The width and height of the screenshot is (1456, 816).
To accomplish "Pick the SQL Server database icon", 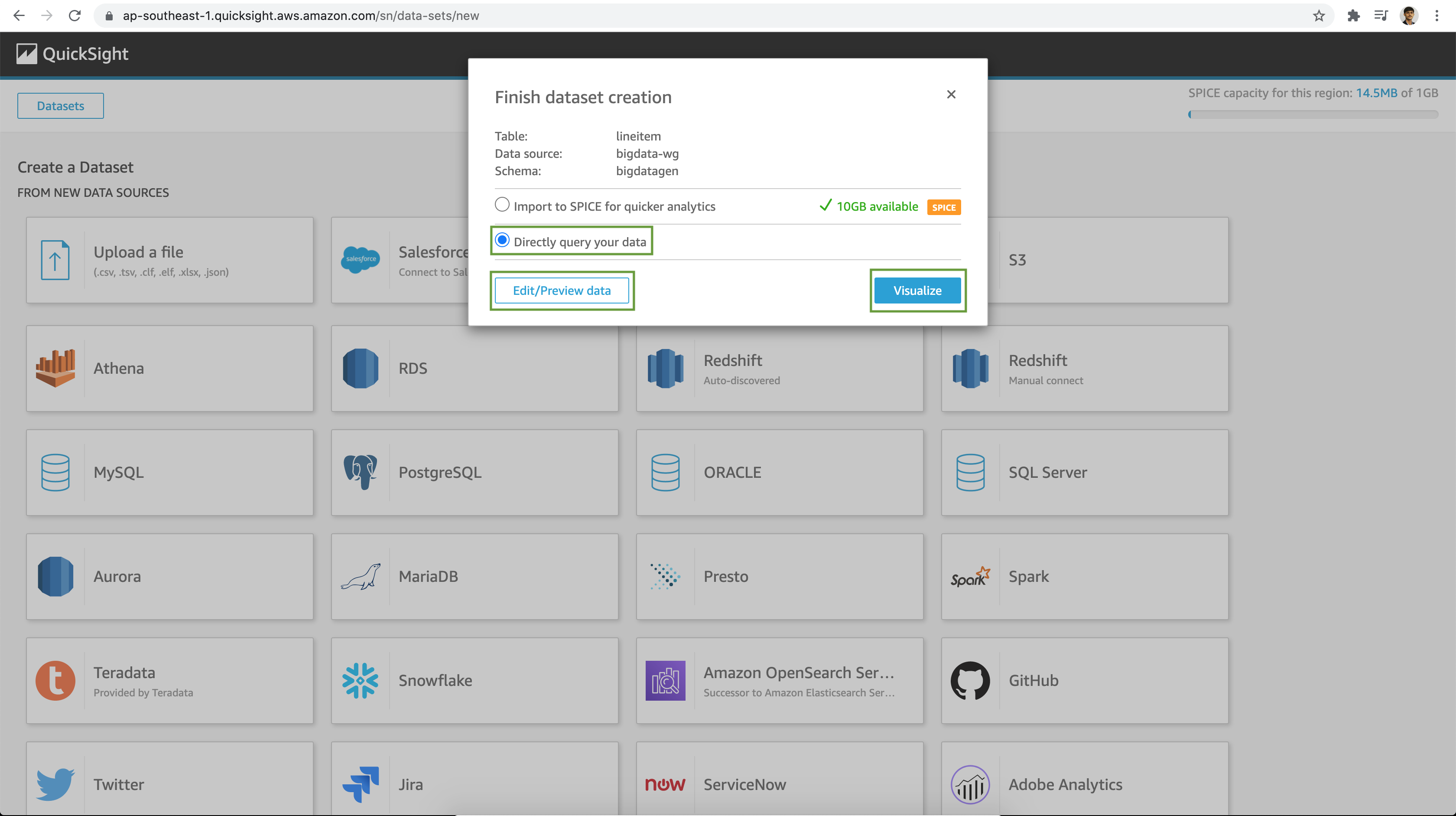I will coord(971,472).
